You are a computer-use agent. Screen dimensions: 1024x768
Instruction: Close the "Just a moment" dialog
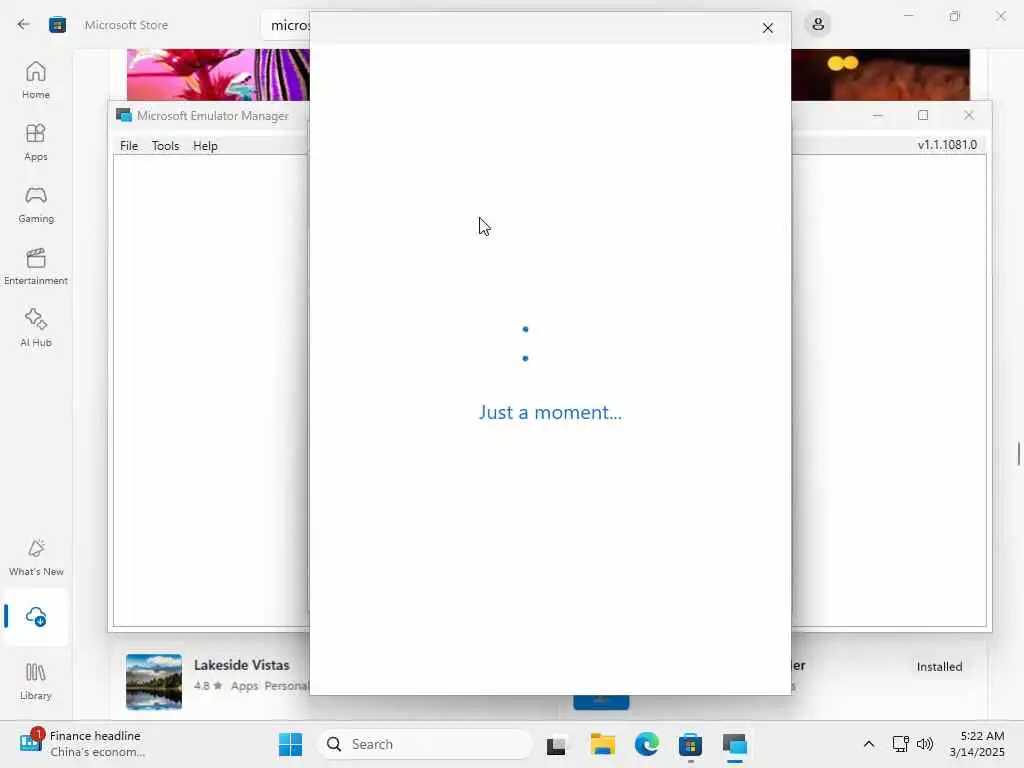(767, 28)
